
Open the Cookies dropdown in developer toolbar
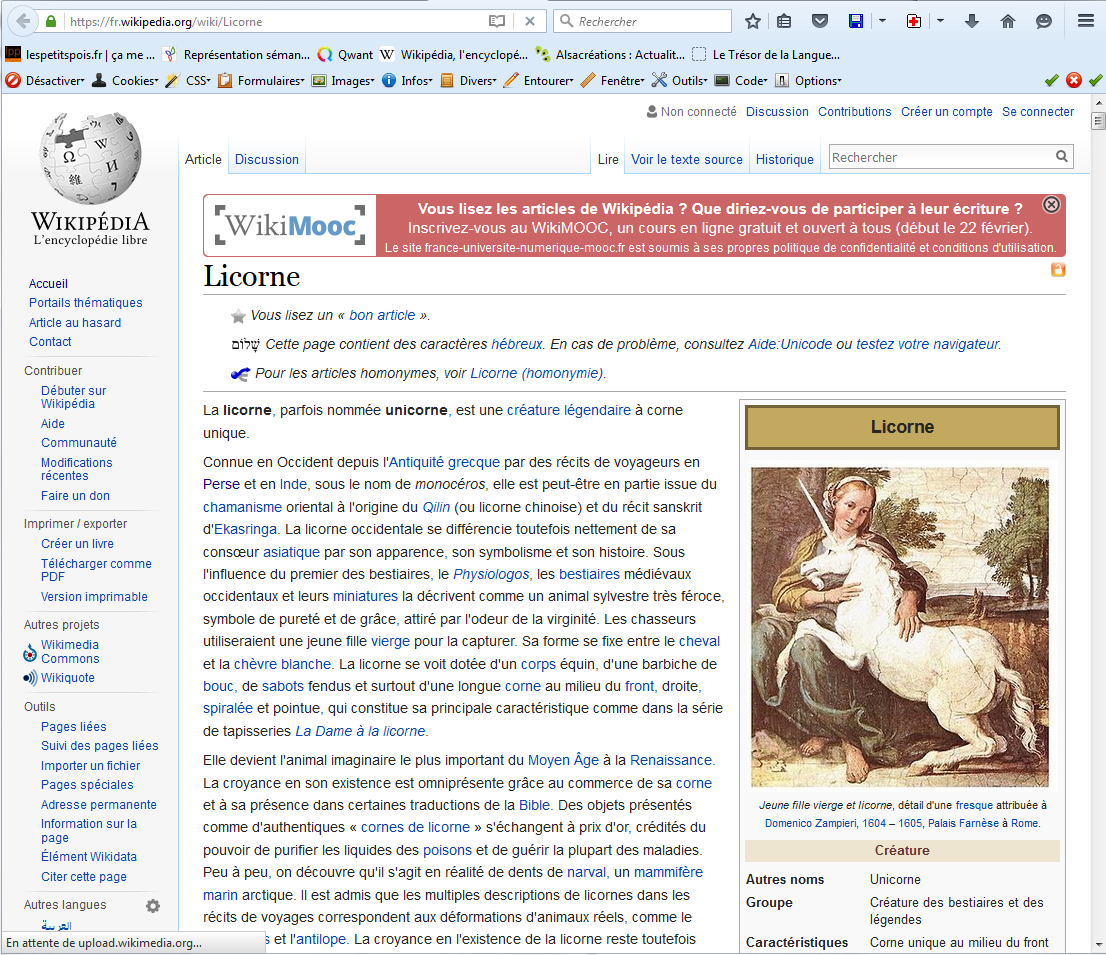pos(132,81)
